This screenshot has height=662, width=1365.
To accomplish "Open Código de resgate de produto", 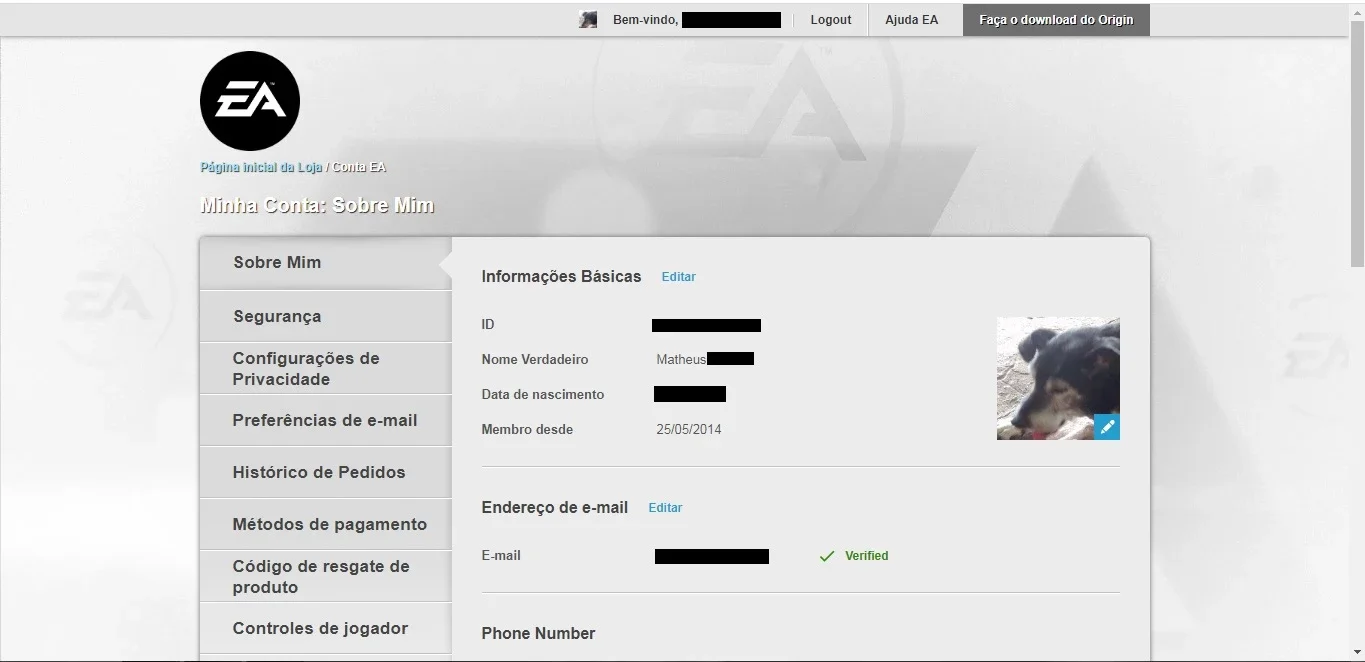I will (326, 576).
